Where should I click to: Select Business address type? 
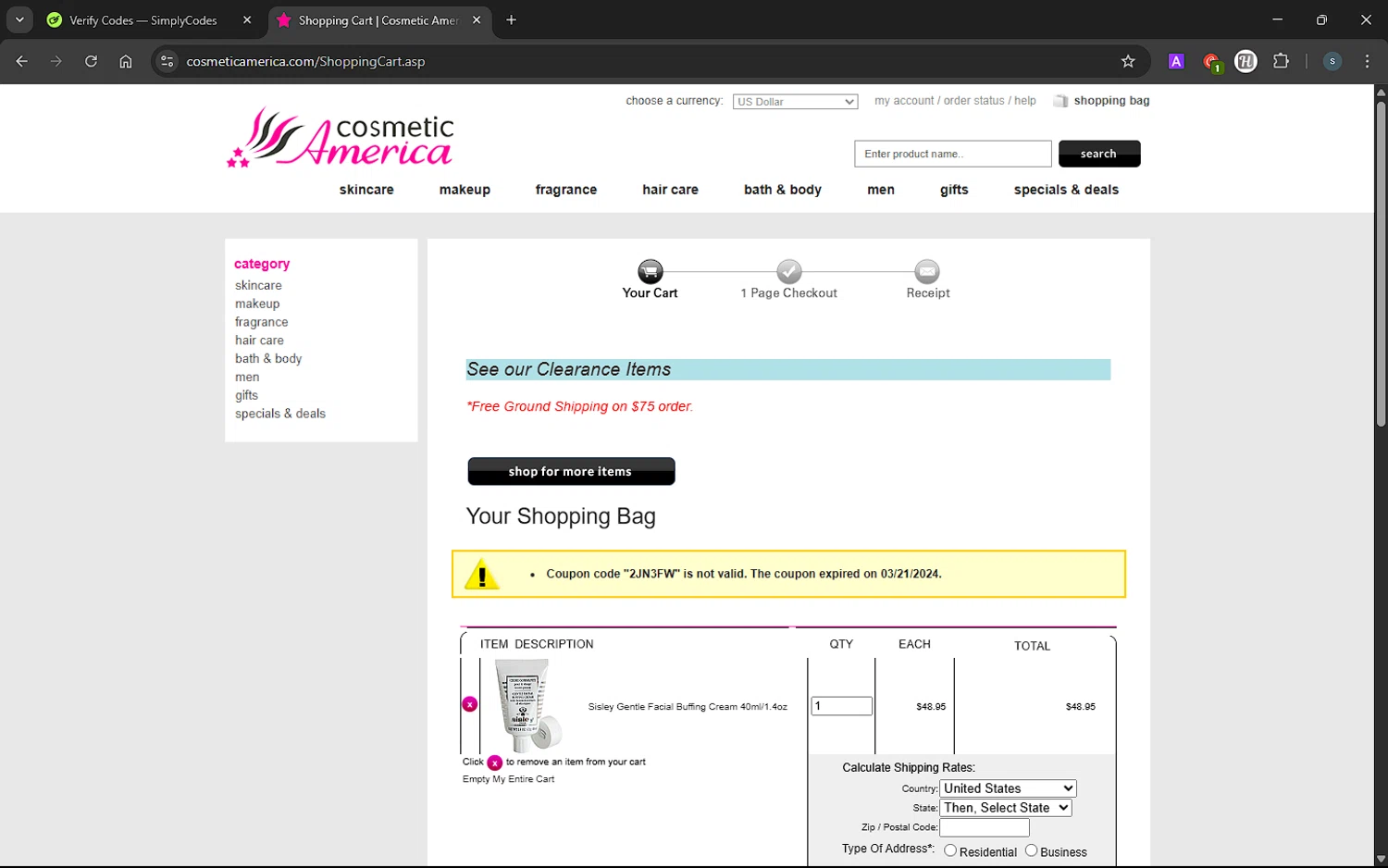click(x=1031, y=850)
